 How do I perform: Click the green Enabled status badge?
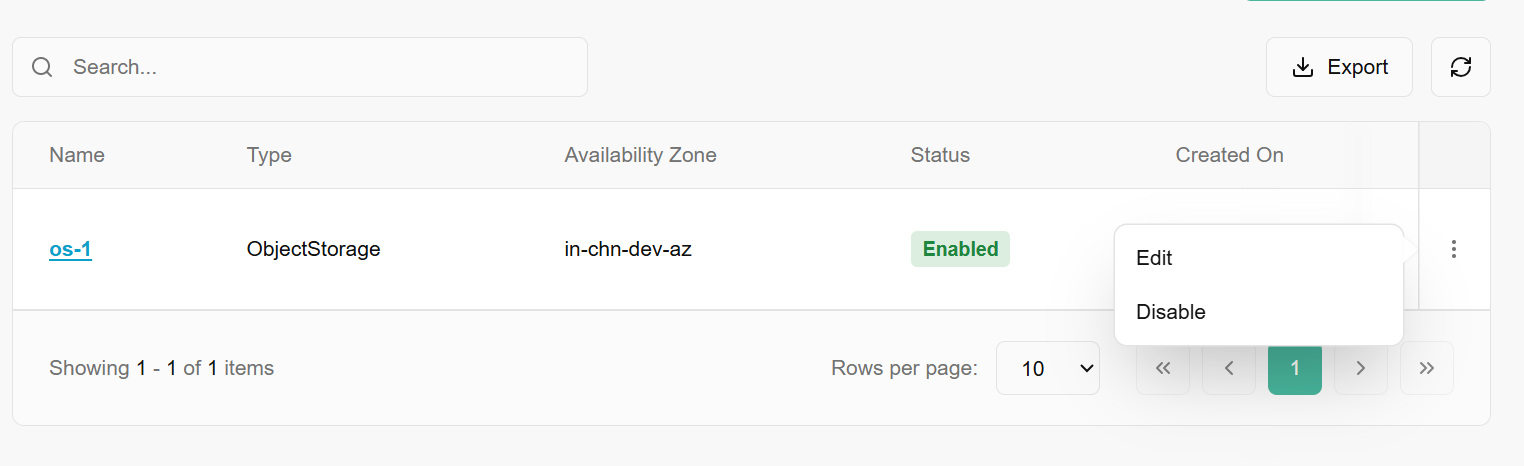click(960, 249)
